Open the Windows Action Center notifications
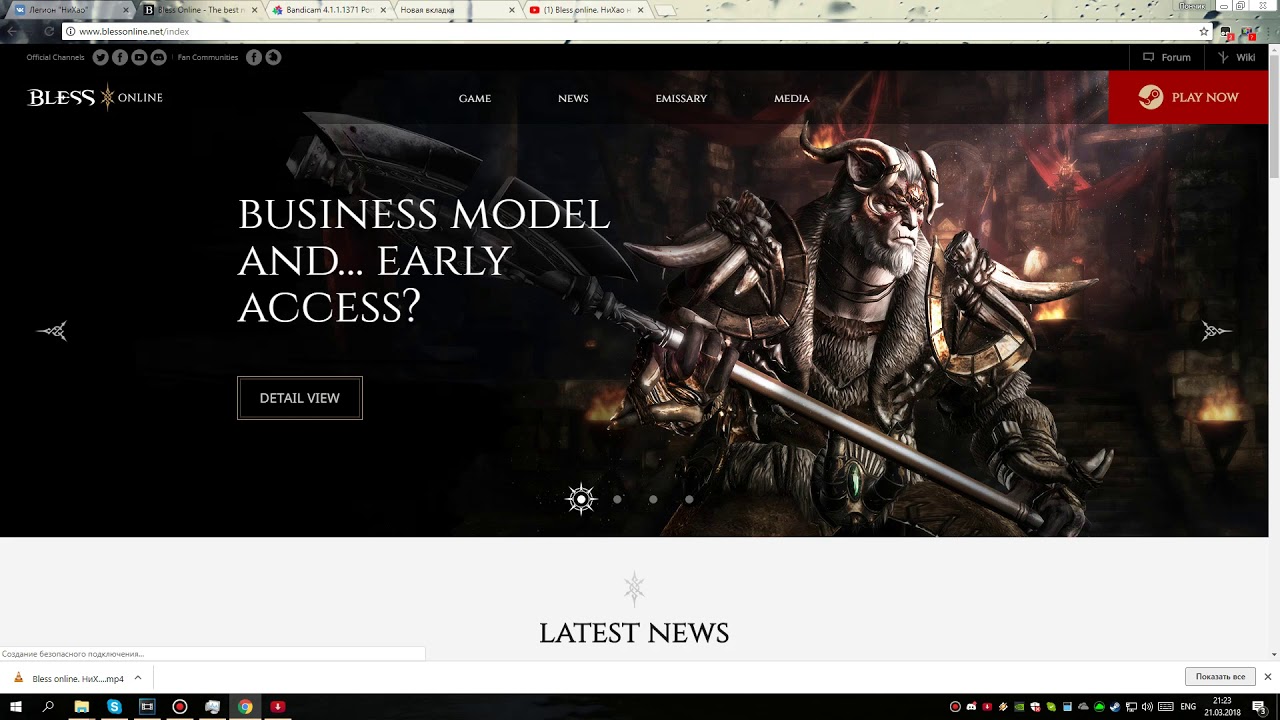 [1259, 707]
